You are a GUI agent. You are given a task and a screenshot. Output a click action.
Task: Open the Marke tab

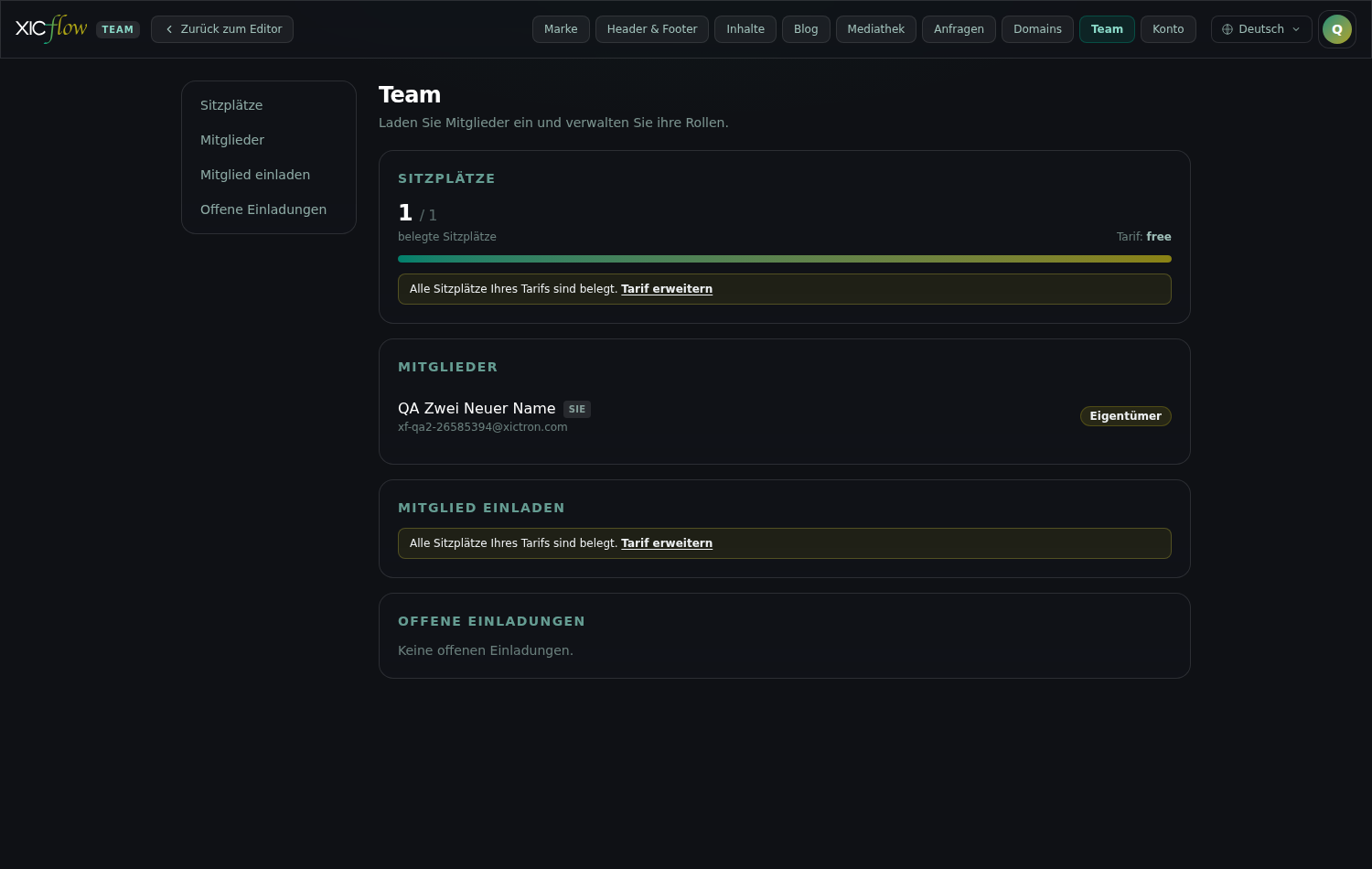561,29
